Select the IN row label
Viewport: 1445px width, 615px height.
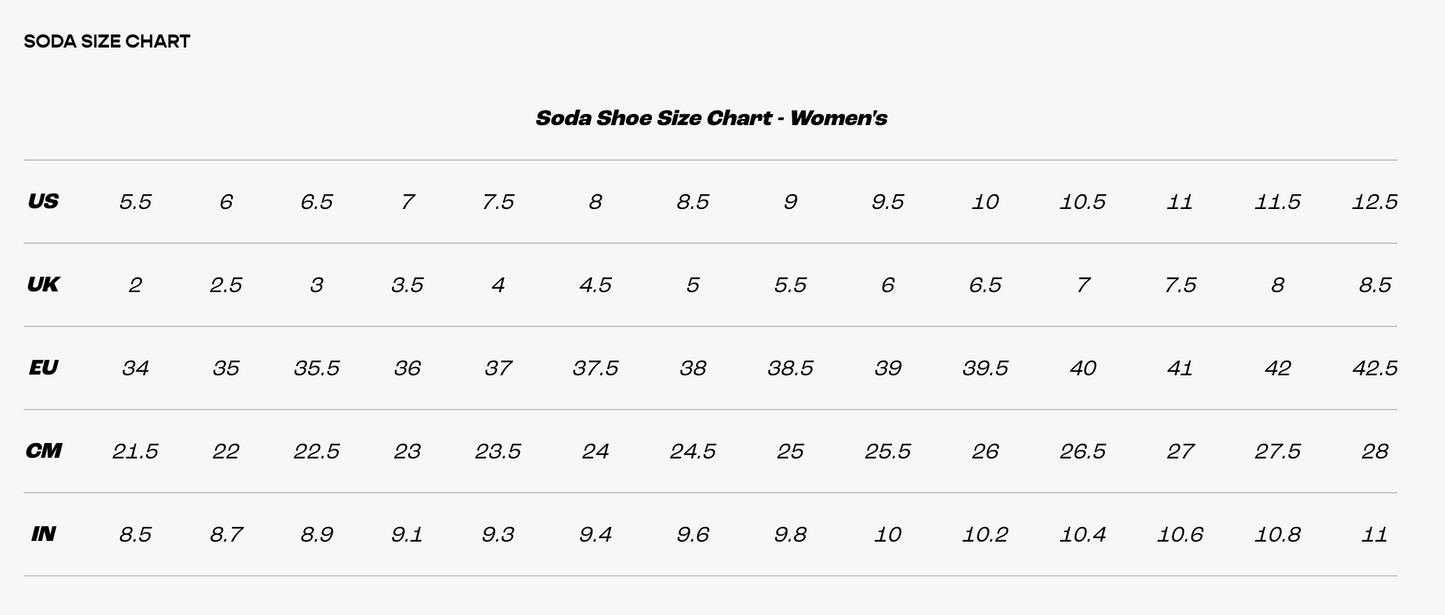(x=43, y=534)
